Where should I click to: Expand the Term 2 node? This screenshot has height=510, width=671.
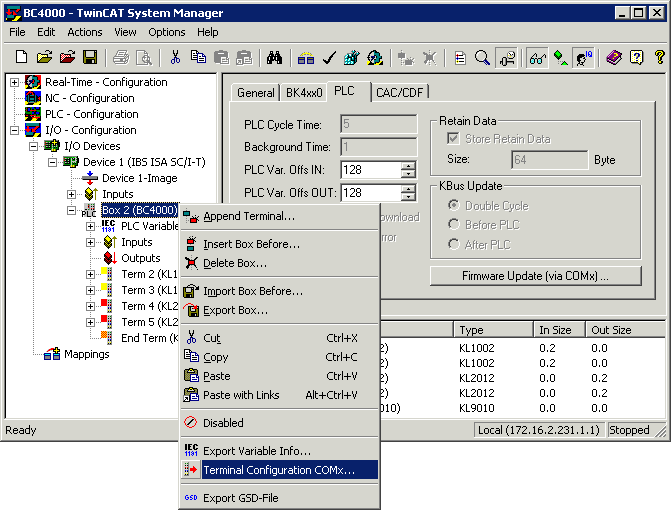[90, 274]
